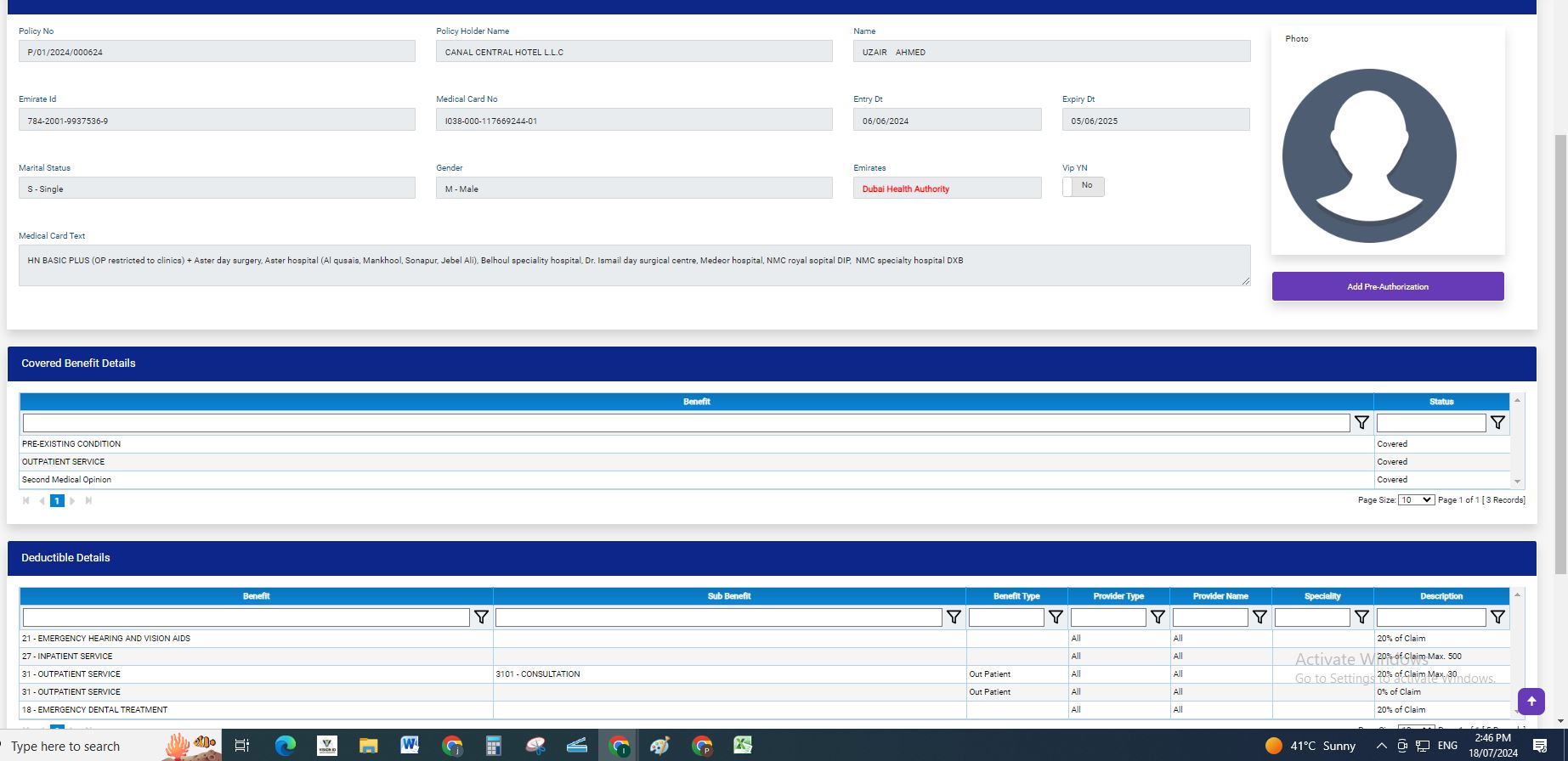Click the member photo placeholder
Viewport: 1568px width, 761px height.
click(x=1369, y=156)
